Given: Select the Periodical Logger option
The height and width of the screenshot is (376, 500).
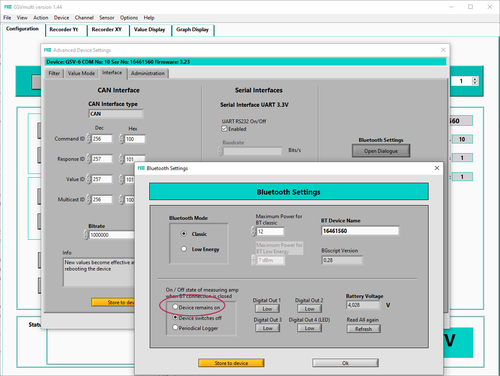Looking at the screenshot, I should click(175, 328).
